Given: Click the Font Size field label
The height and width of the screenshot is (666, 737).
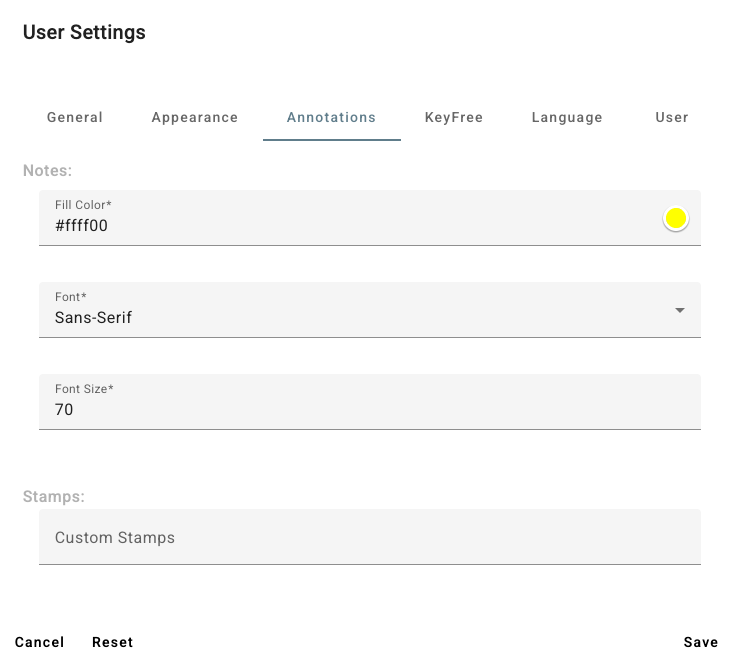Looking at the screenshot, I should 84,389.
